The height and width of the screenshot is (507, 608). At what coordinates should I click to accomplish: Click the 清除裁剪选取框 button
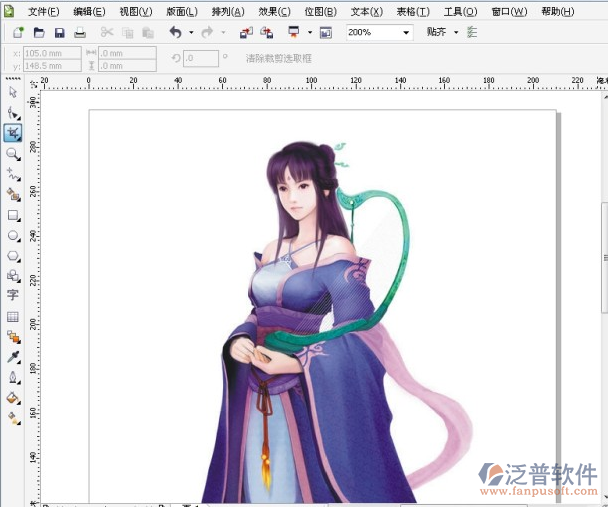point(284,58)
